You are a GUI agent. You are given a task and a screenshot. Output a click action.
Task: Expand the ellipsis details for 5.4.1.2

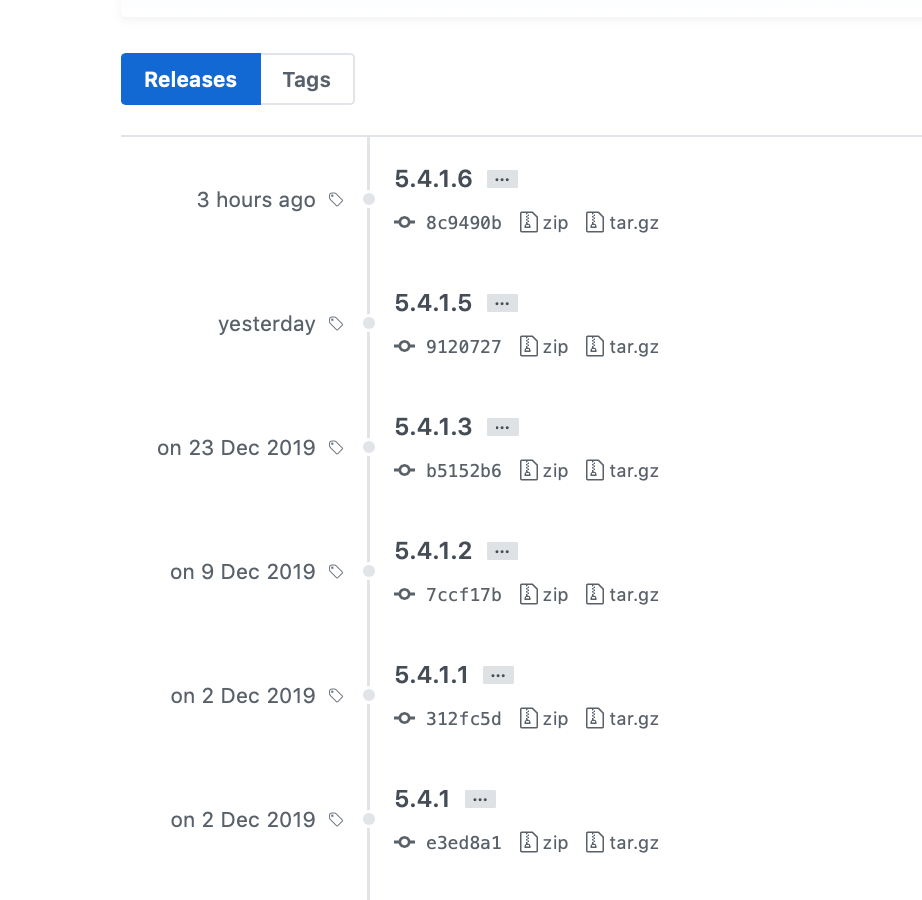tap(502, 551)
